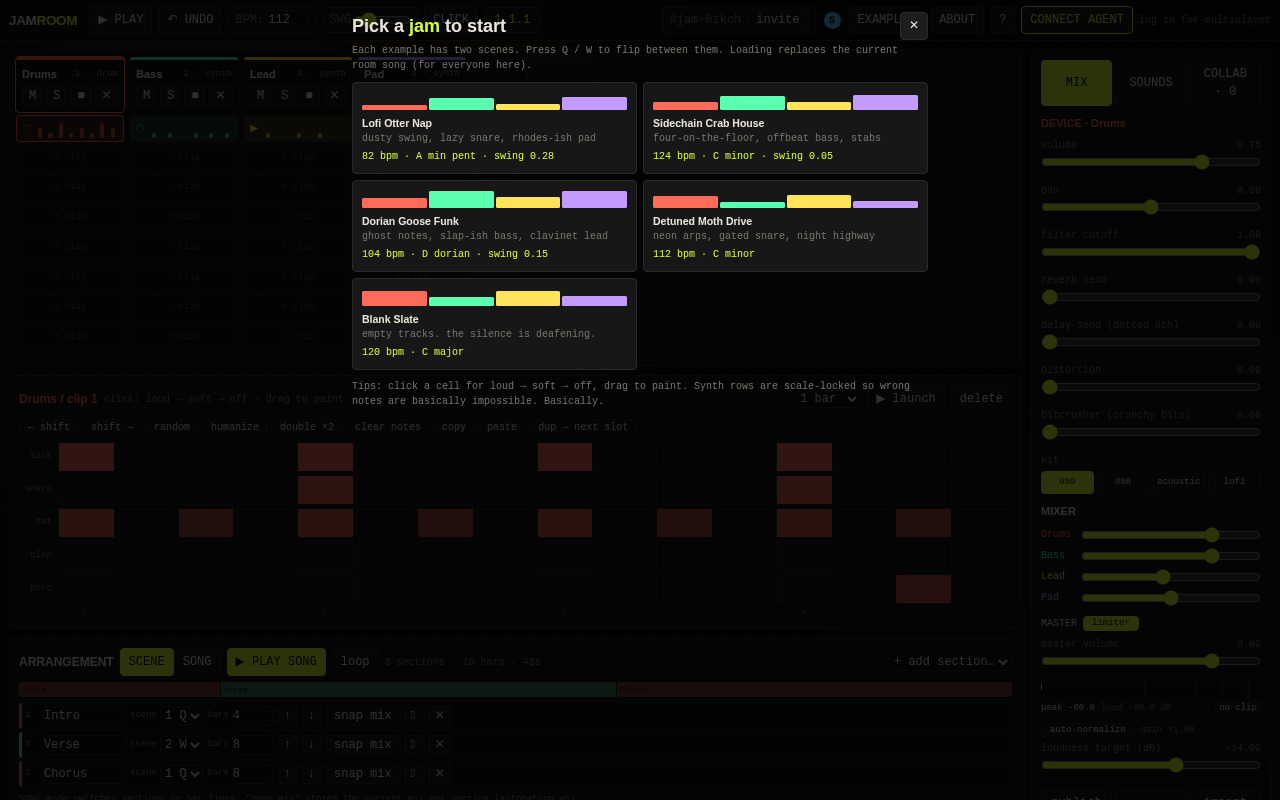Screen dimensions: 1280x800
Task: Select the acoustic drum kit
Action: coord(1179,482)
